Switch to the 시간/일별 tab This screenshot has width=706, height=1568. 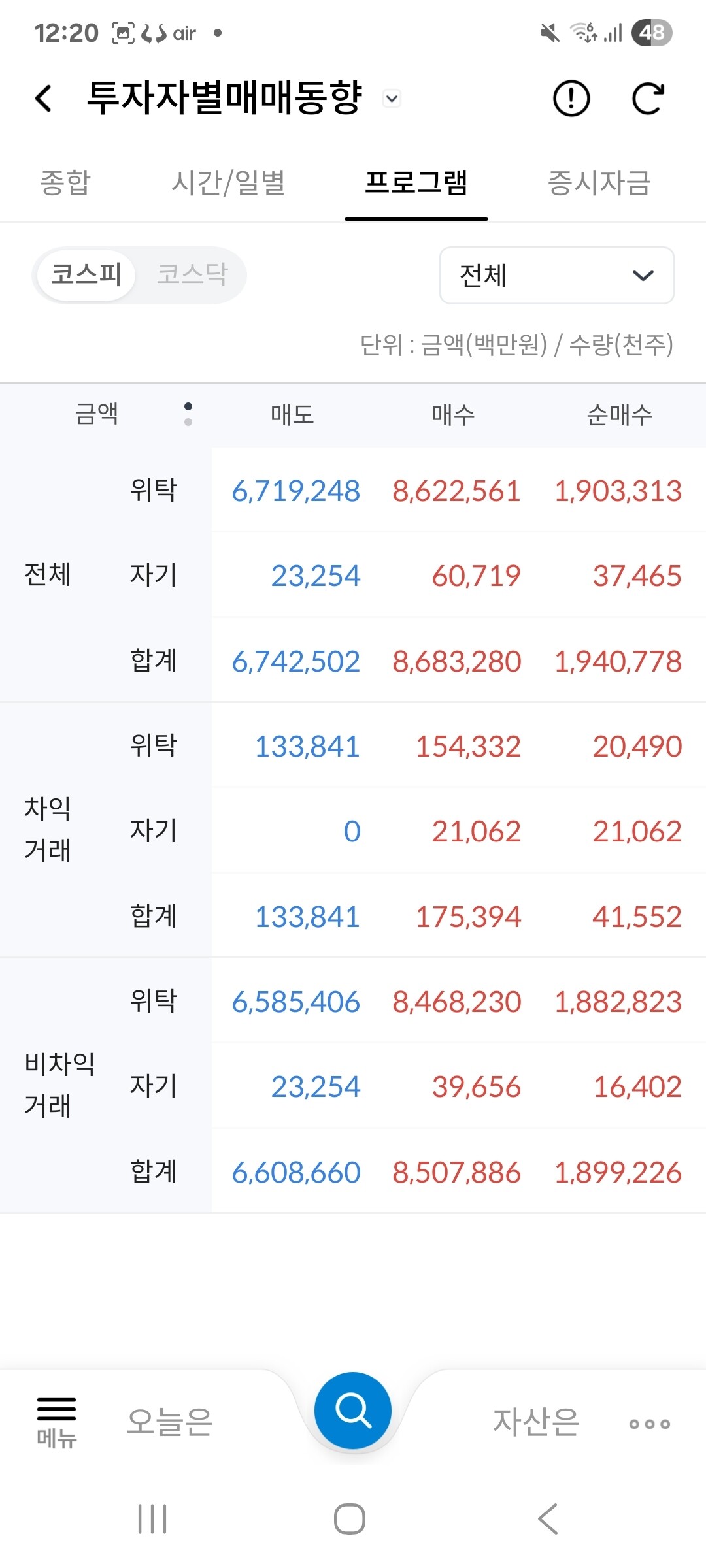point(228,182)
